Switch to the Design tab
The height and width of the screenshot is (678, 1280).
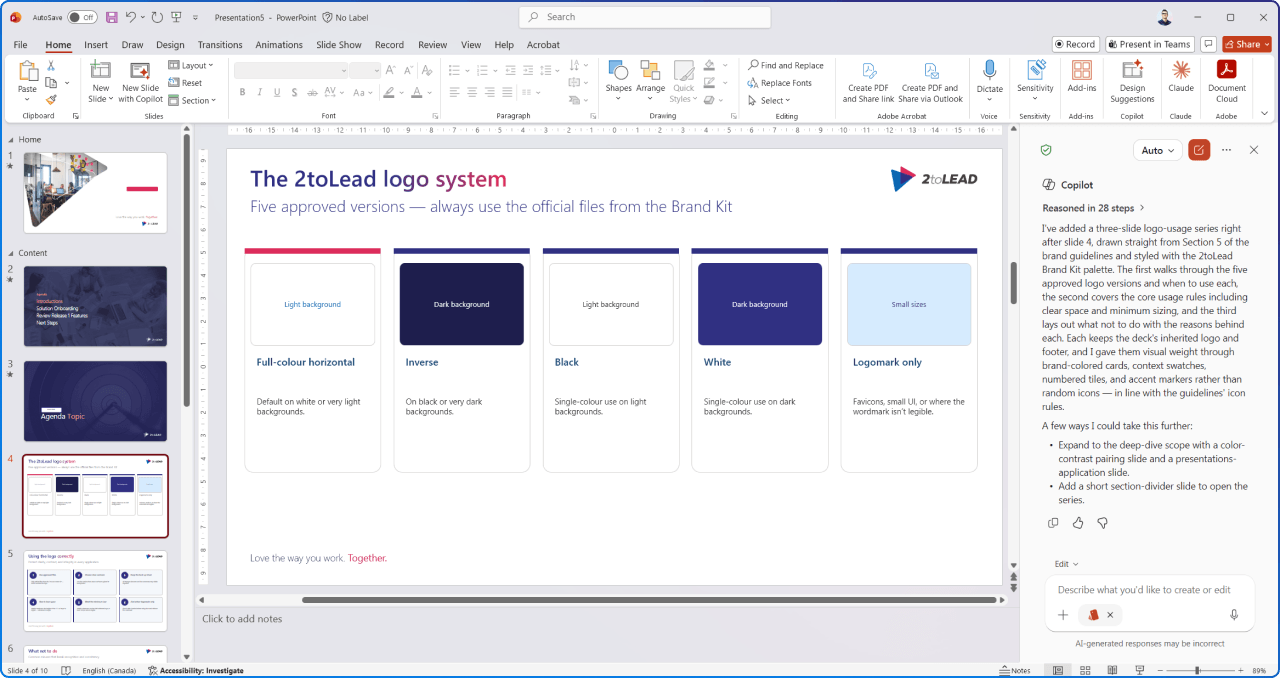click(170, 45)
